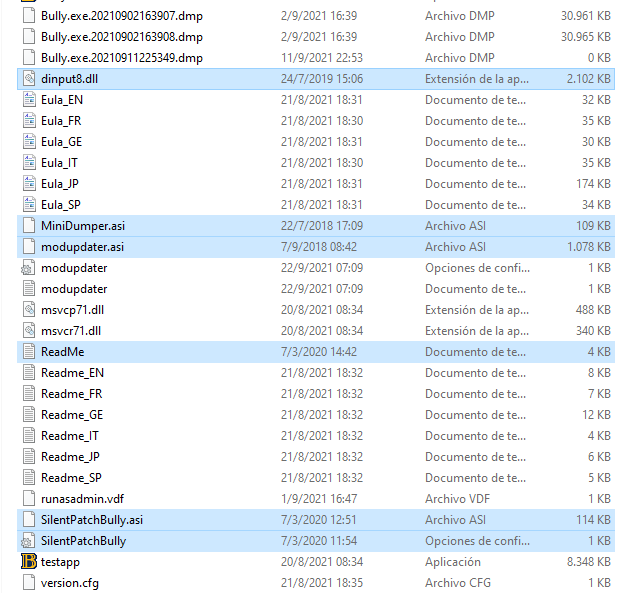The image size is (634, 593).
Task: Click the date 1/9/2021 16:47
Action: [319, 499]
